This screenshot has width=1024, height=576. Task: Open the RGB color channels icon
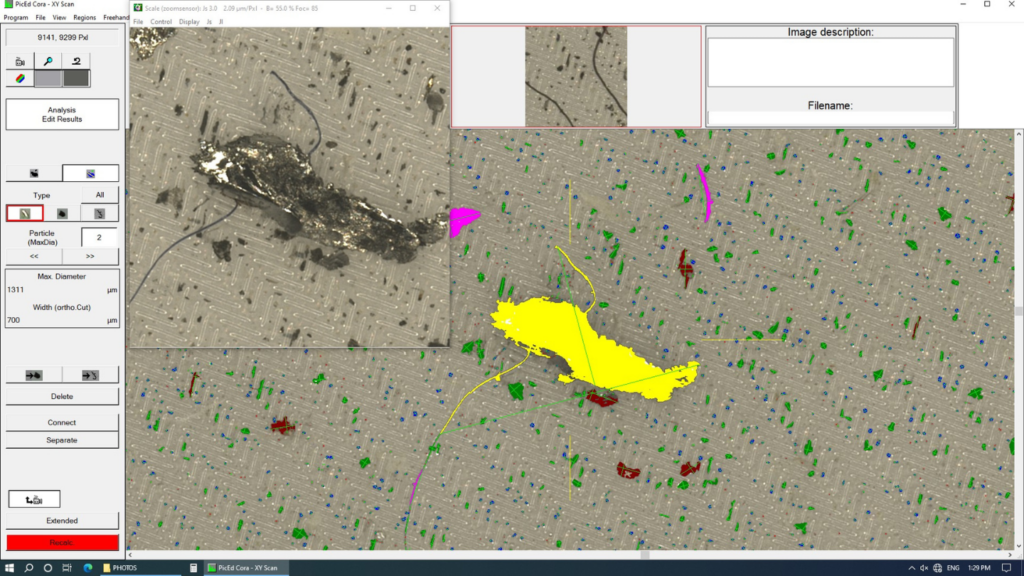(x=20, y=78)
